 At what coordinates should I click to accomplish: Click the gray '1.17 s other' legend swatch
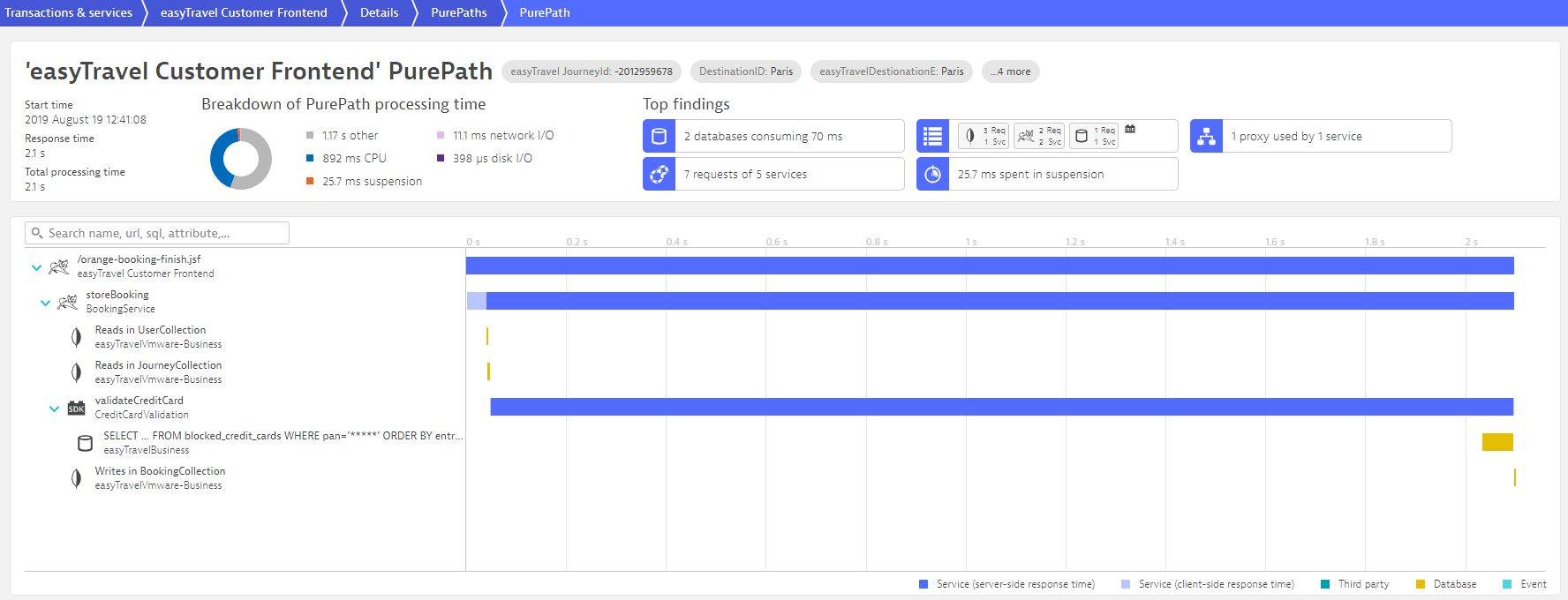[310, 135]
